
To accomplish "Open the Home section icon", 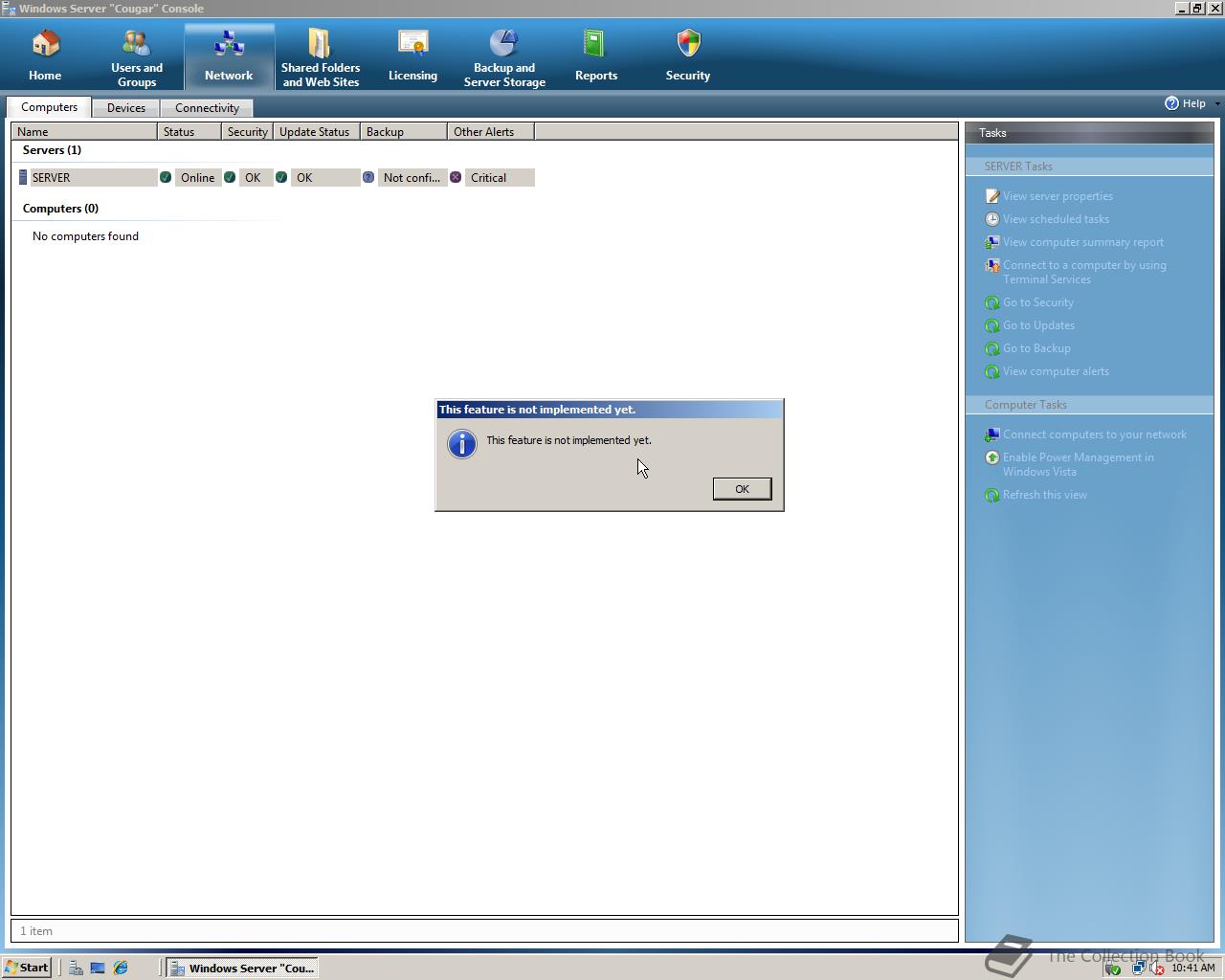I will (x=45, y=44).
